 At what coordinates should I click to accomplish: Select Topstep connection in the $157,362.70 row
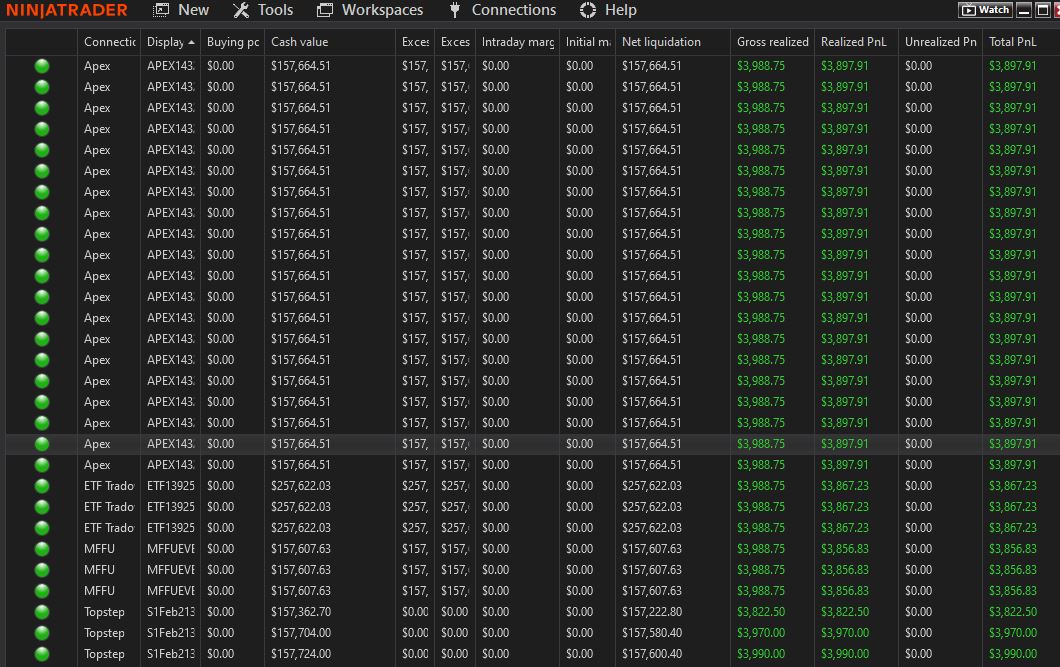point(104,612)
